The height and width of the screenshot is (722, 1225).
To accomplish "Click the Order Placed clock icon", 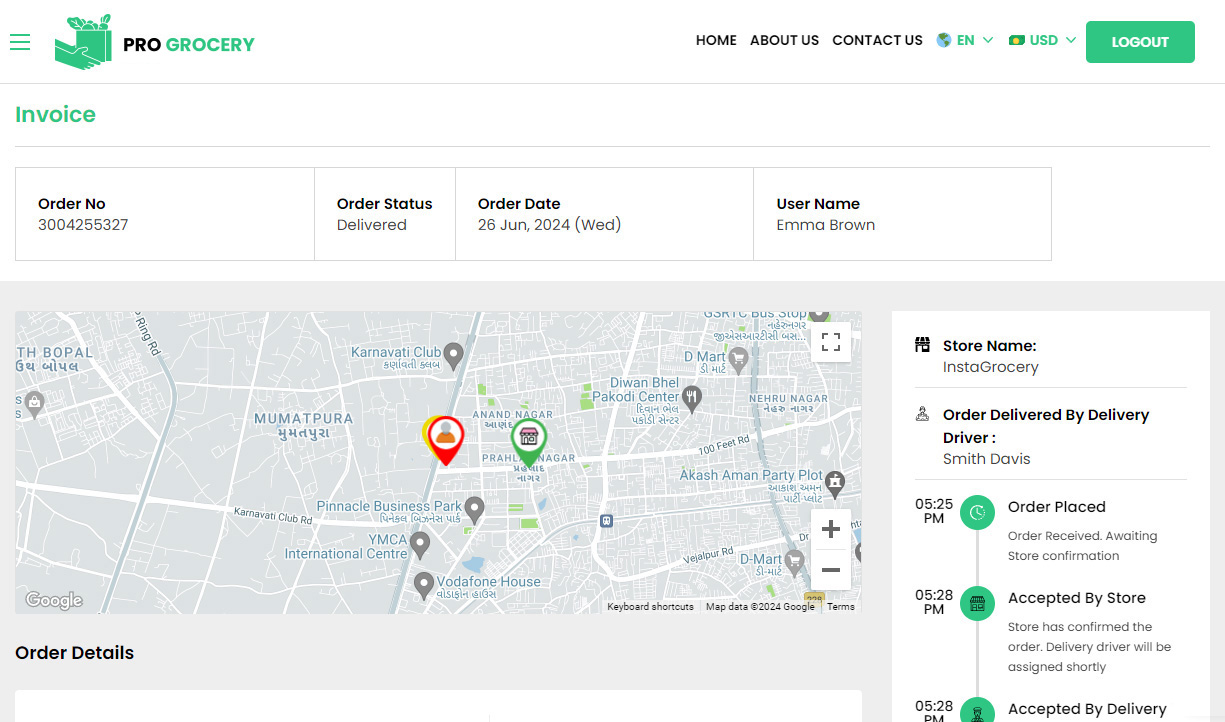I will click(x=977, y=513).
